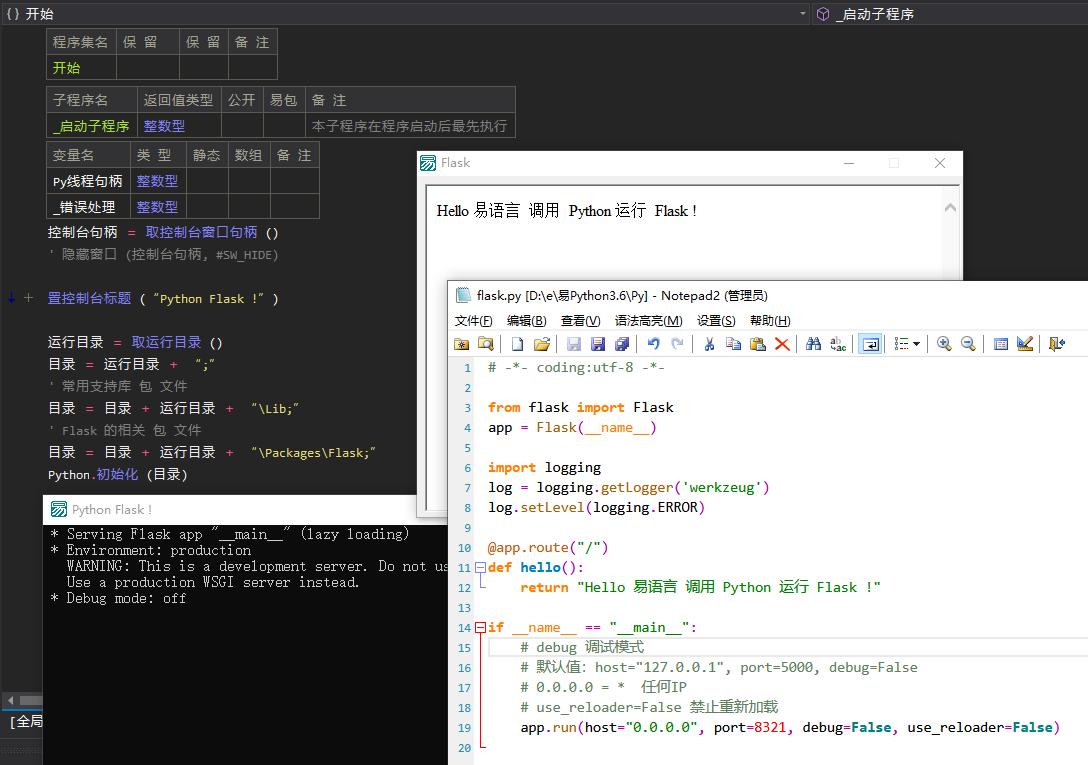Open the 查看(V) menu in Notepad2
The height and width of the screenshot is (765, 1088).
click(x=580, y=321)
